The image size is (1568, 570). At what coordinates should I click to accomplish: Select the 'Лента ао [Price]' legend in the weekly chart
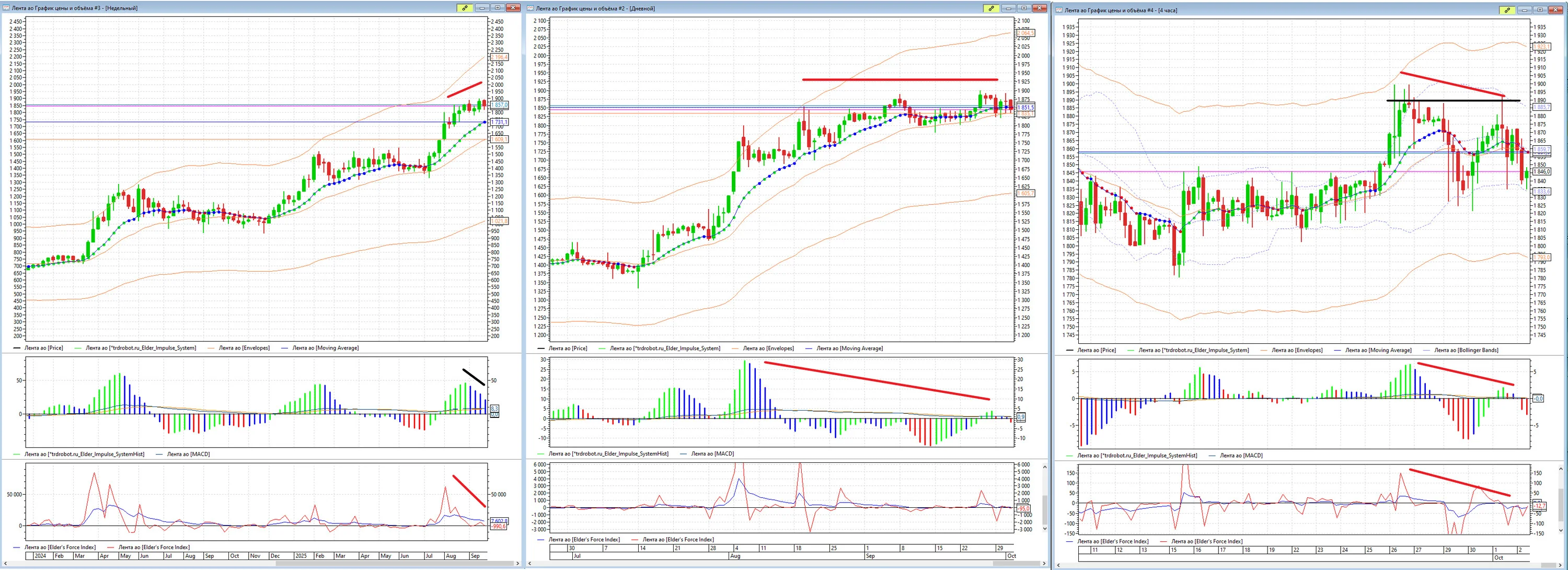(43, 348)
